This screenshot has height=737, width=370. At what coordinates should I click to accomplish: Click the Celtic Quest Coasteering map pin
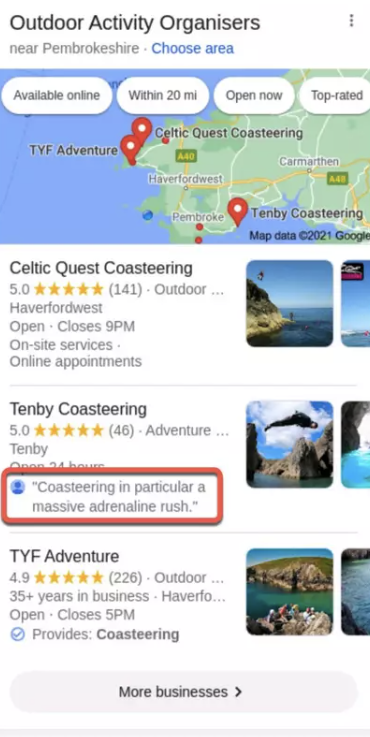142,130
